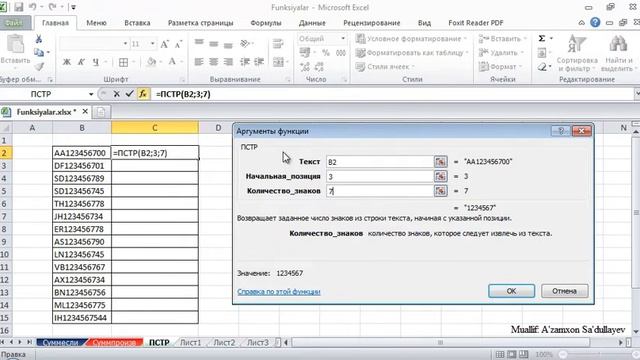640x360 pixels.
Task: Click range selector icon next to Начальная_позиция field
Action: point(440,176)
